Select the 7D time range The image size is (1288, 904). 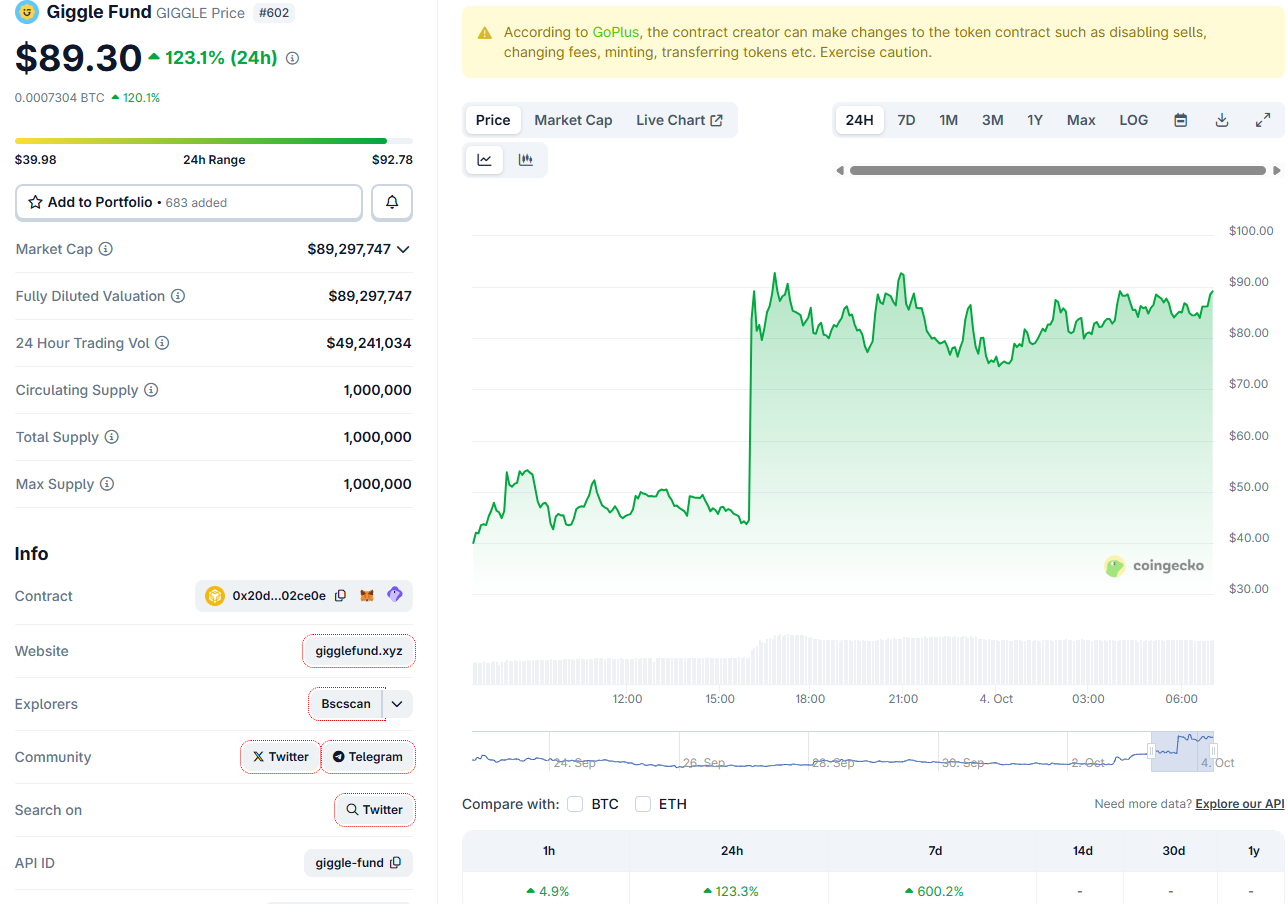pyautogui.click(x=906, y=120)
